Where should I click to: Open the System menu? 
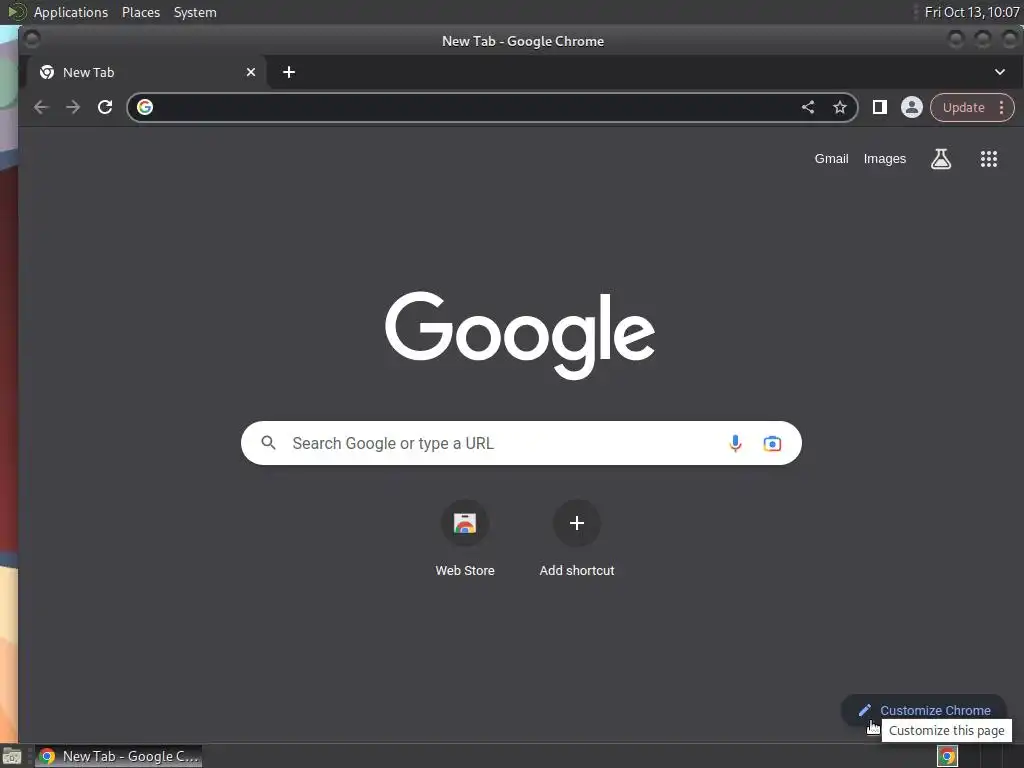pyautogui.click(x=195, y=12)
